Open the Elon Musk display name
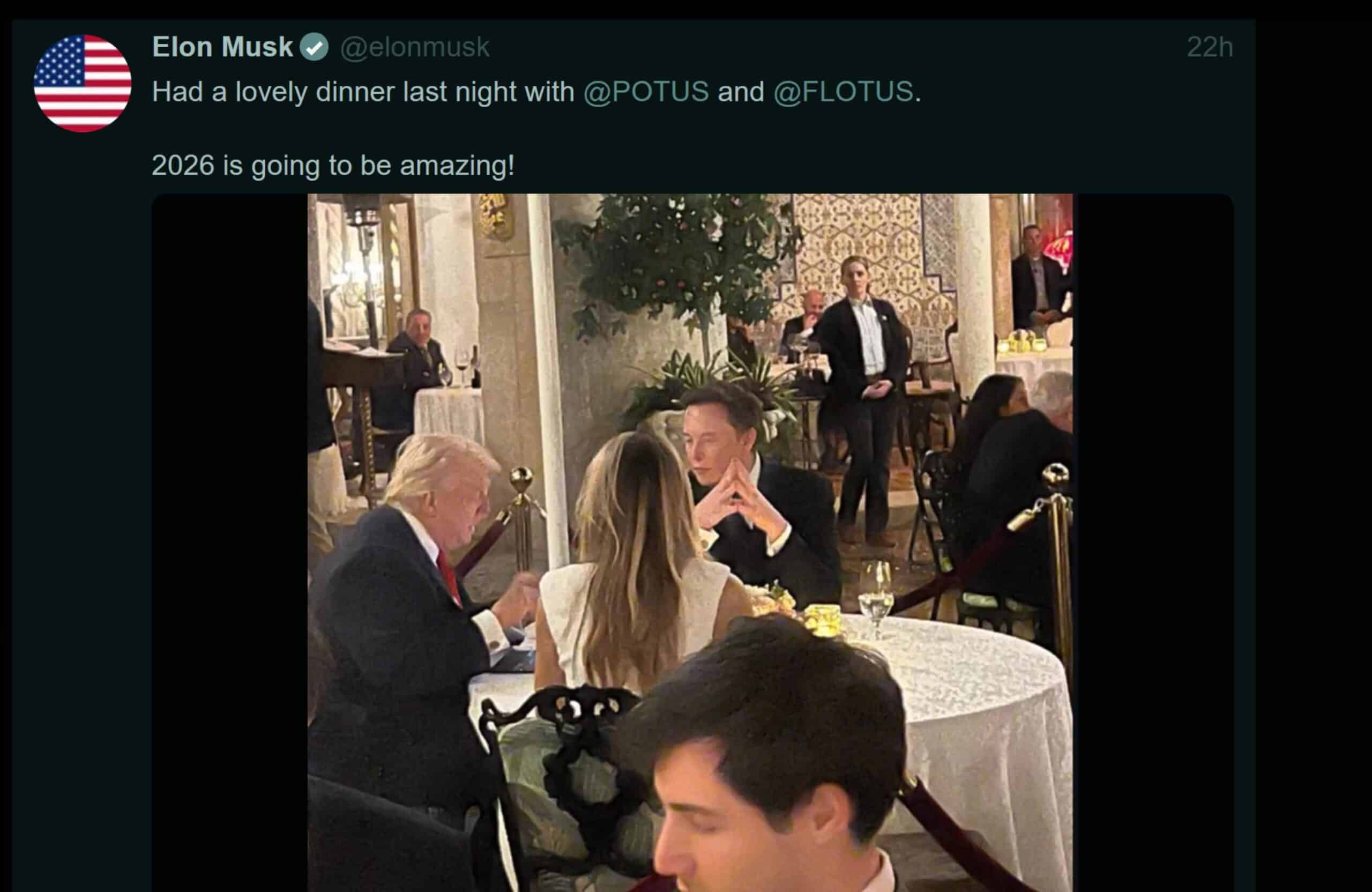Viewport: 1372px width, 892px height. pos(222,47)
